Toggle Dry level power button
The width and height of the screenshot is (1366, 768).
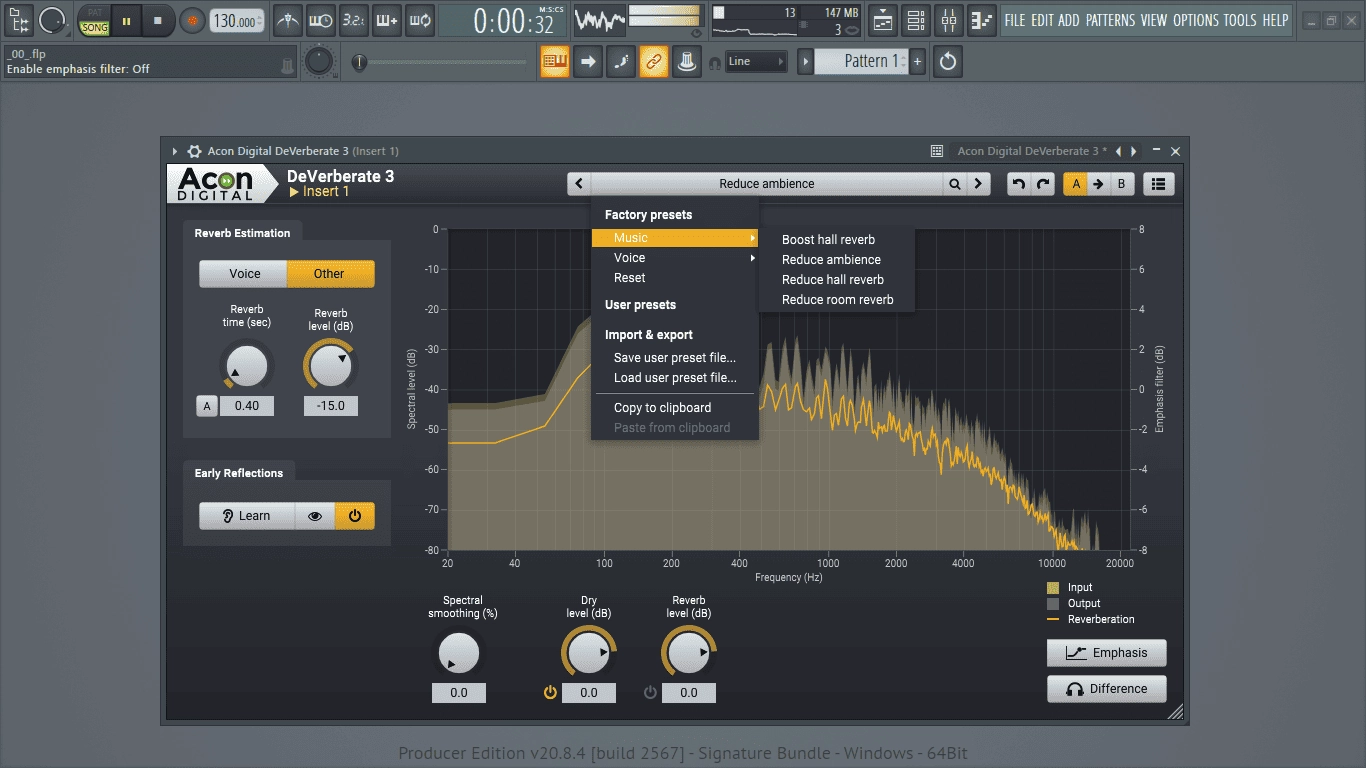(550, 692)
